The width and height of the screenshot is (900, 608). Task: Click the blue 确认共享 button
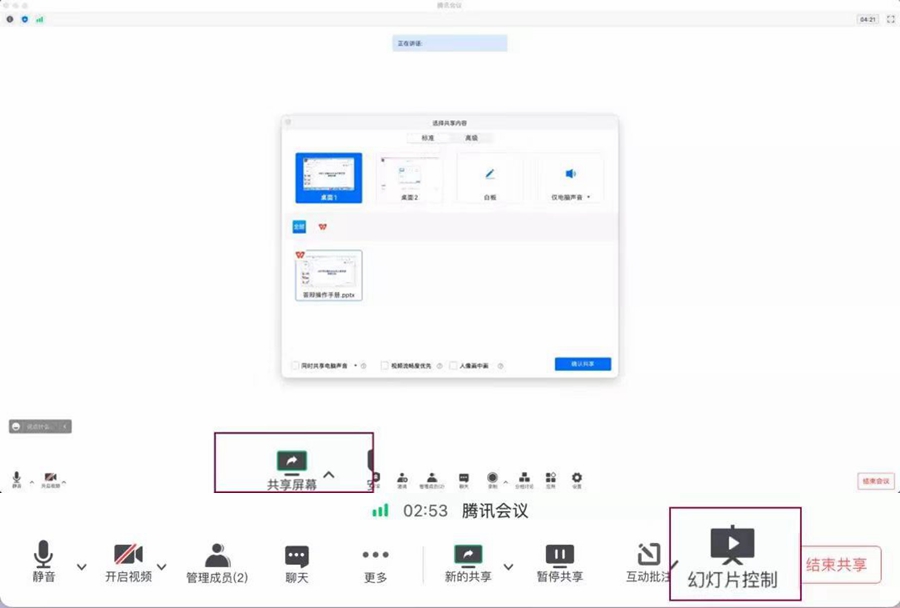pyautogui.click(x=582, y=364)
